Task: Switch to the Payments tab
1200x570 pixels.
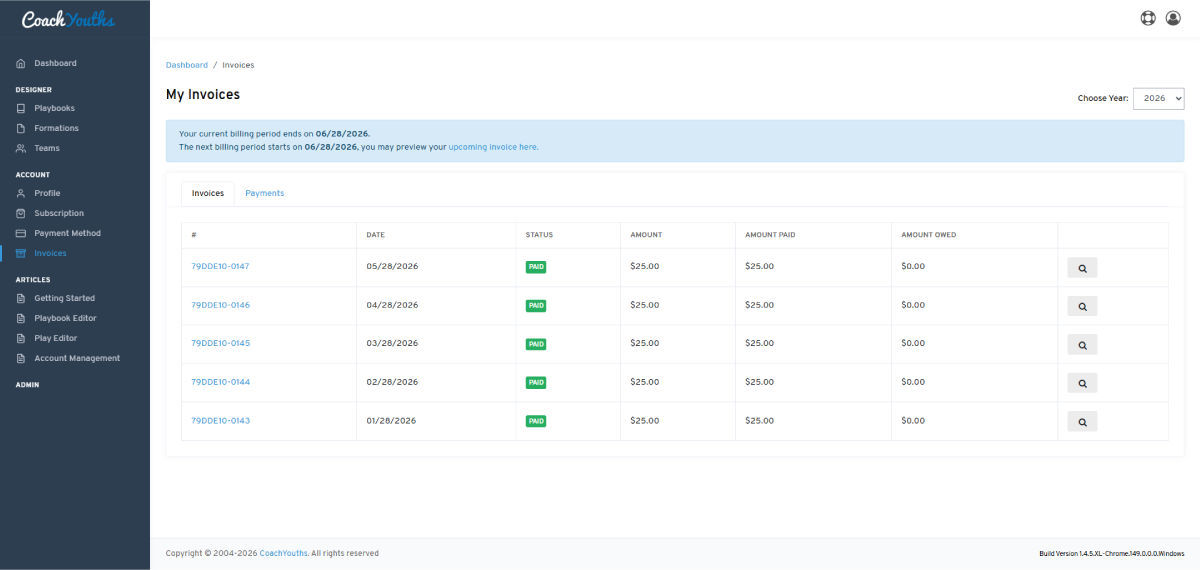Action: [265, 193]
